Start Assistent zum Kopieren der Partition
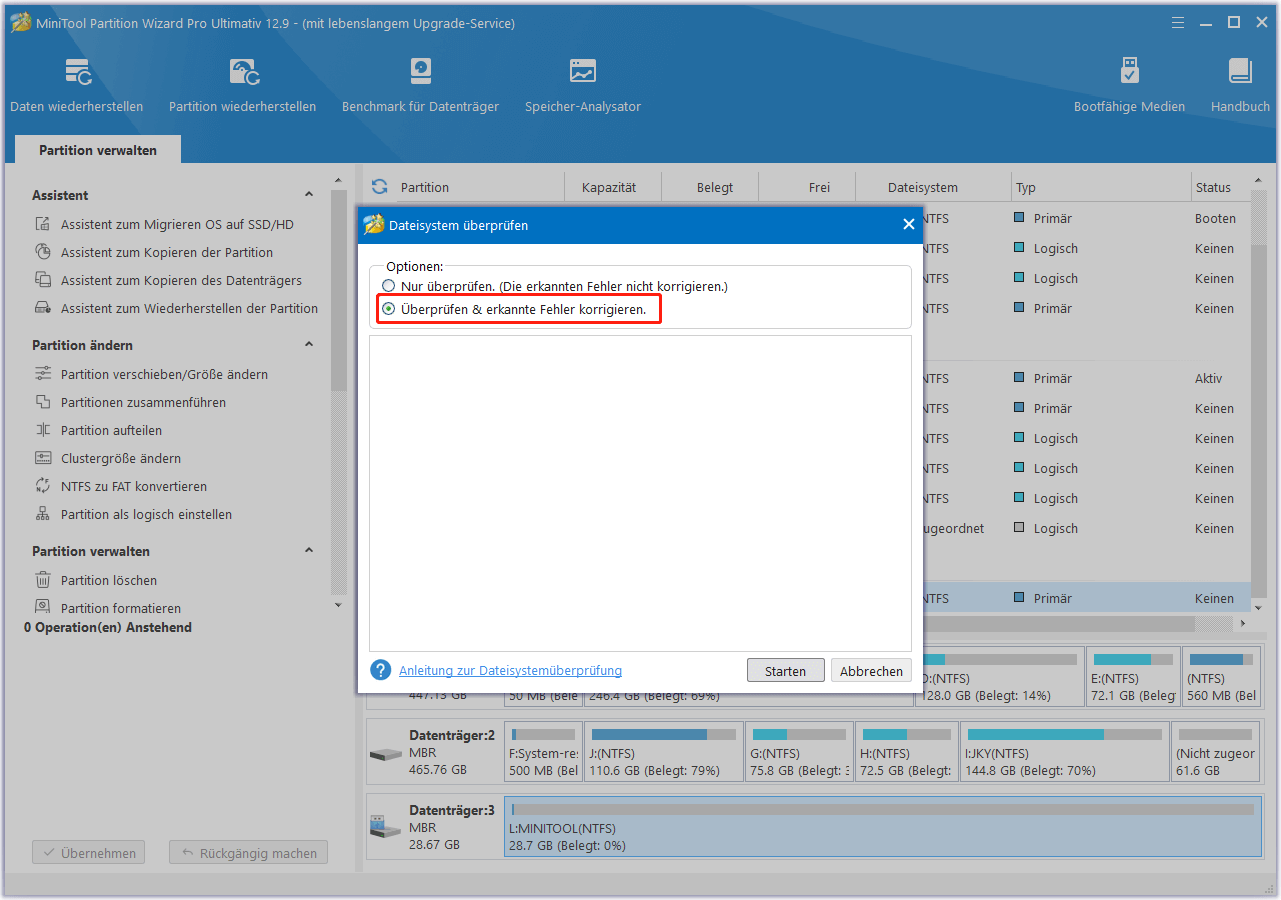1281x900 pixels. tap(167, 253)
